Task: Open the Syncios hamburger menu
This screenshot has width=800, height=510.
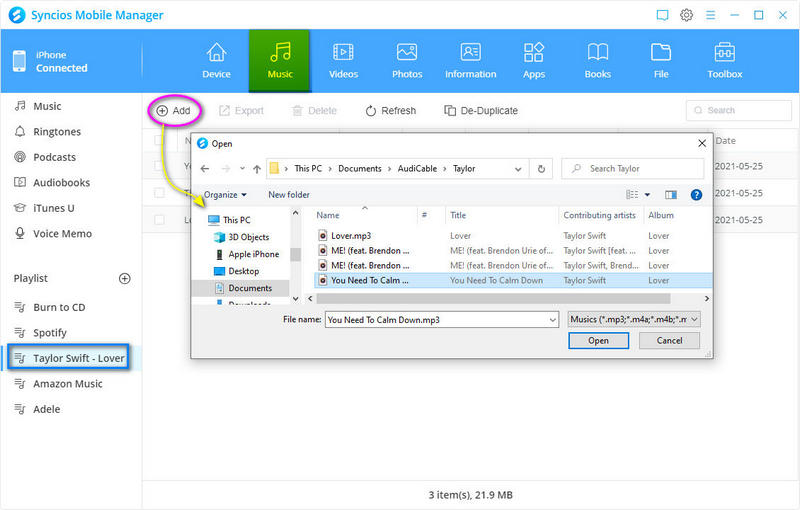Action: 710,15
